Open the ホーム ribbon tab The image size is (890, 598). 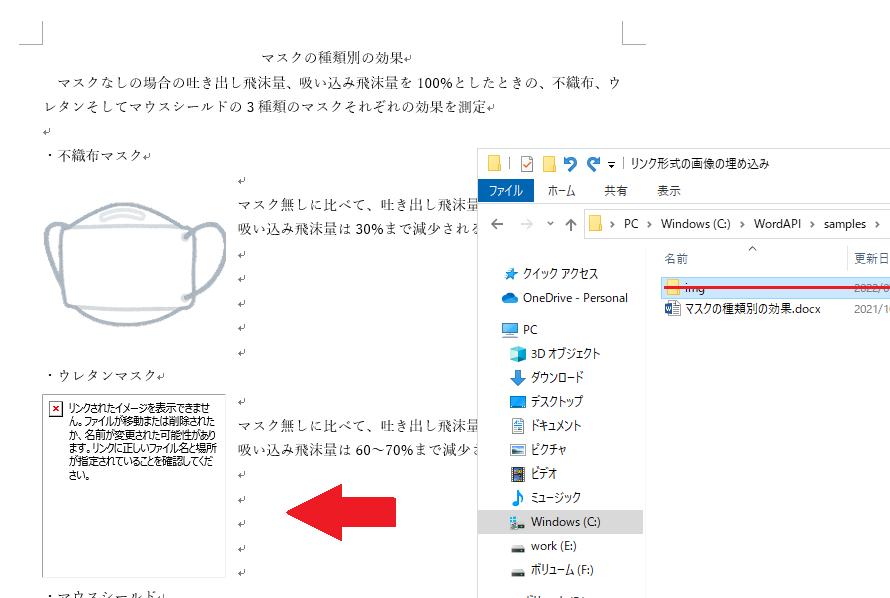coord(561,190)
